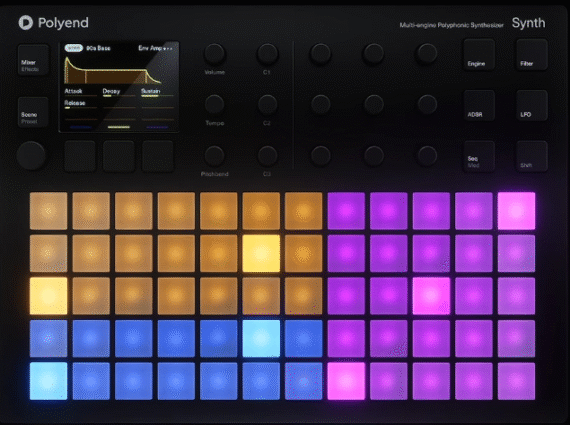
Task: Tap the brightly lit yellow pad in second row
Action: [261, 253]
